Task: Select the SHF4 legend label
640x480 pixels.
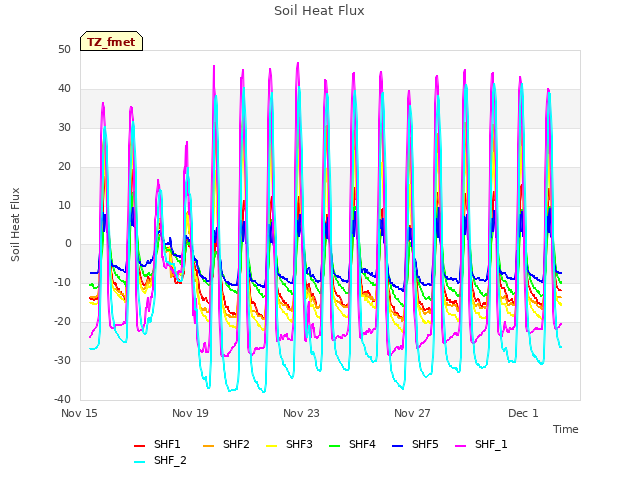Action: [362, 444]
